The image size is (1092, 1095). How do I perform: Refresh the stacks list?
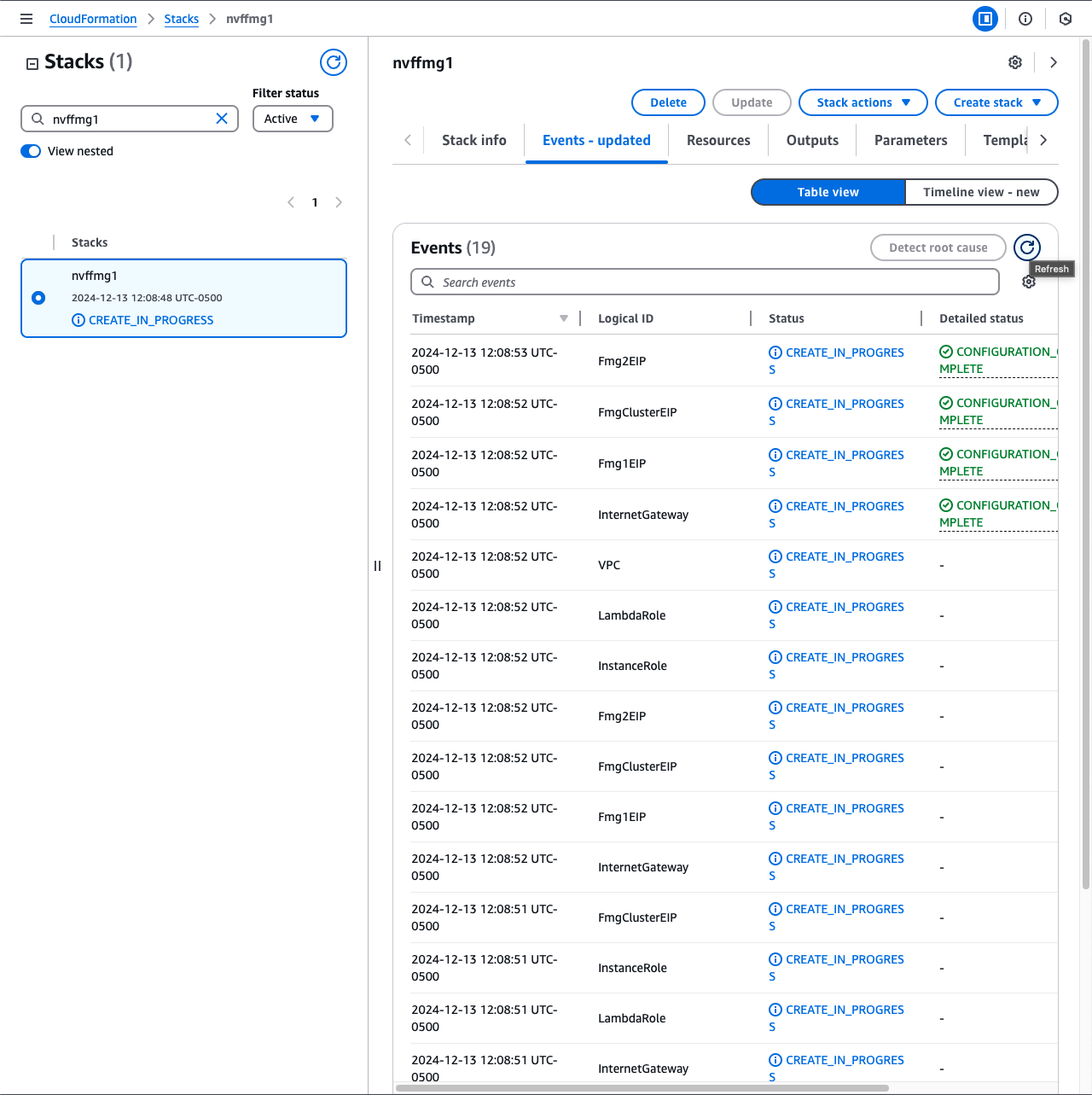(x=333, y=62)
